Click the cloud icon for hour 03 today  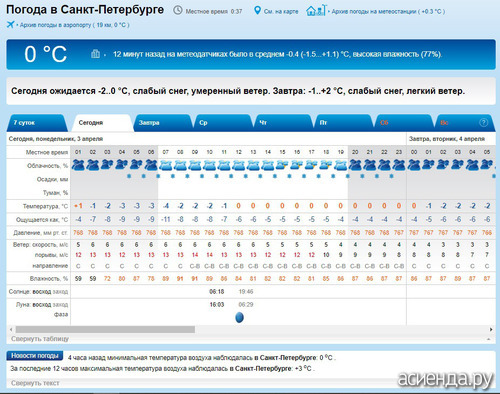click(107, 165)
